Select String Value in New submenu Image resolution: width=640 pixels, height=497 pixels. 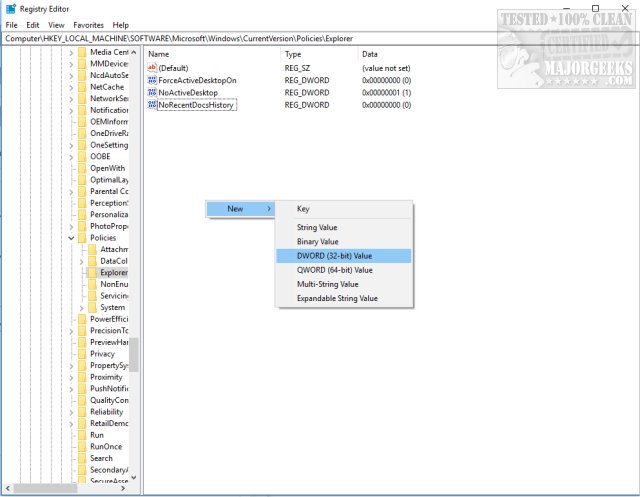(x=344, y=227)
